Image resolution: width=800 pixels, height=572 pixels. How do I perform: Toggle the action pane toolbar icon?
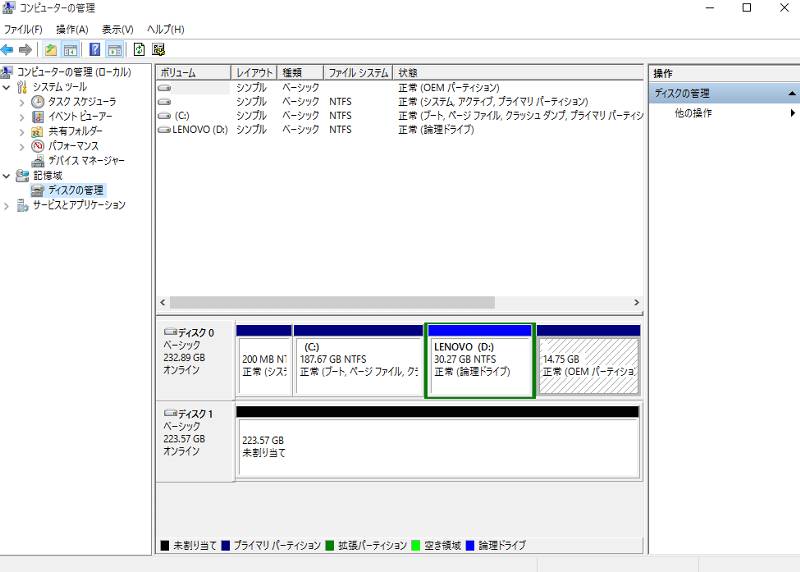[114, 49]
